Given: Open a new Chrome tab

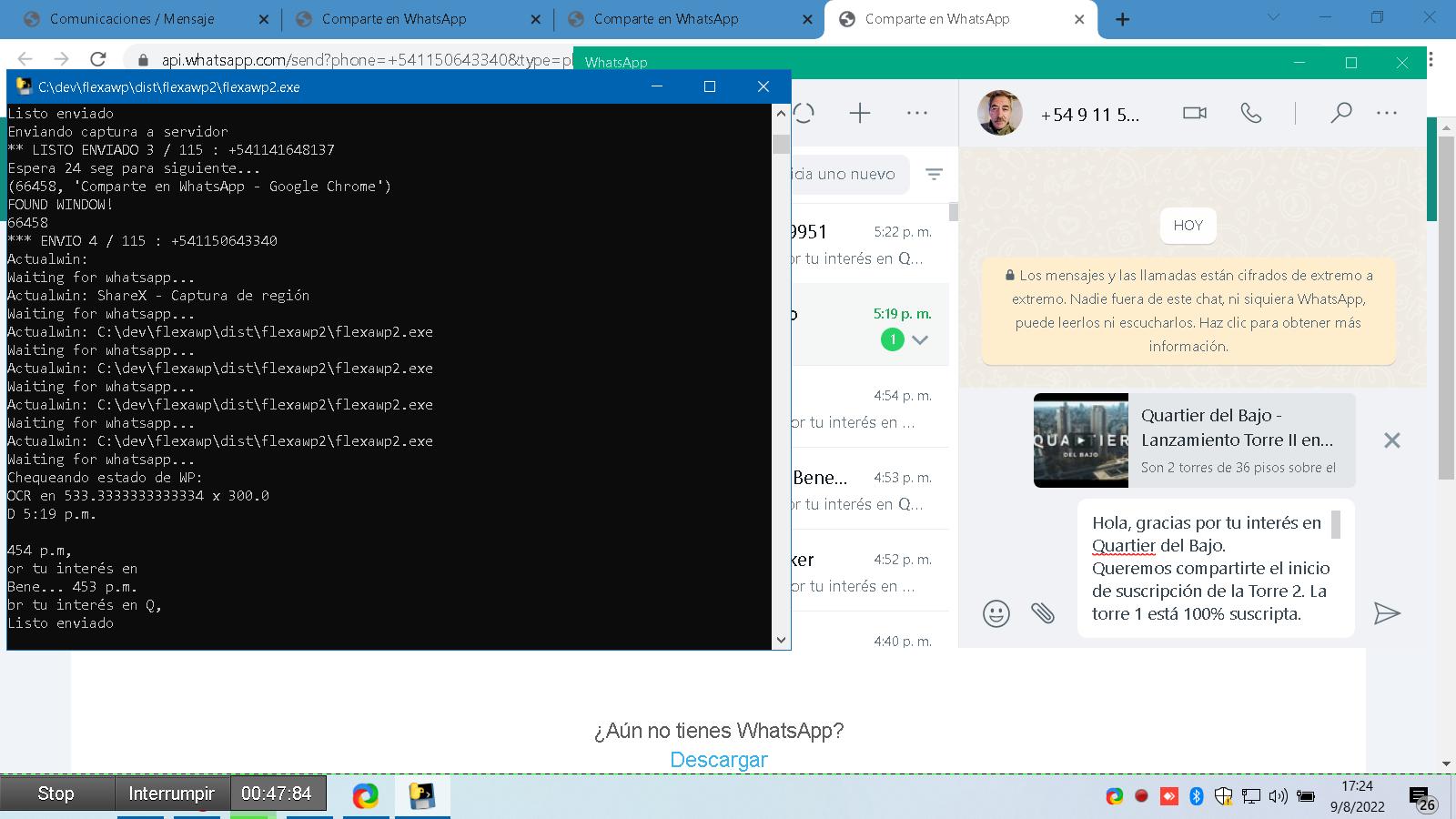Looking at the screenshot, I should [x=1123, y=19].
